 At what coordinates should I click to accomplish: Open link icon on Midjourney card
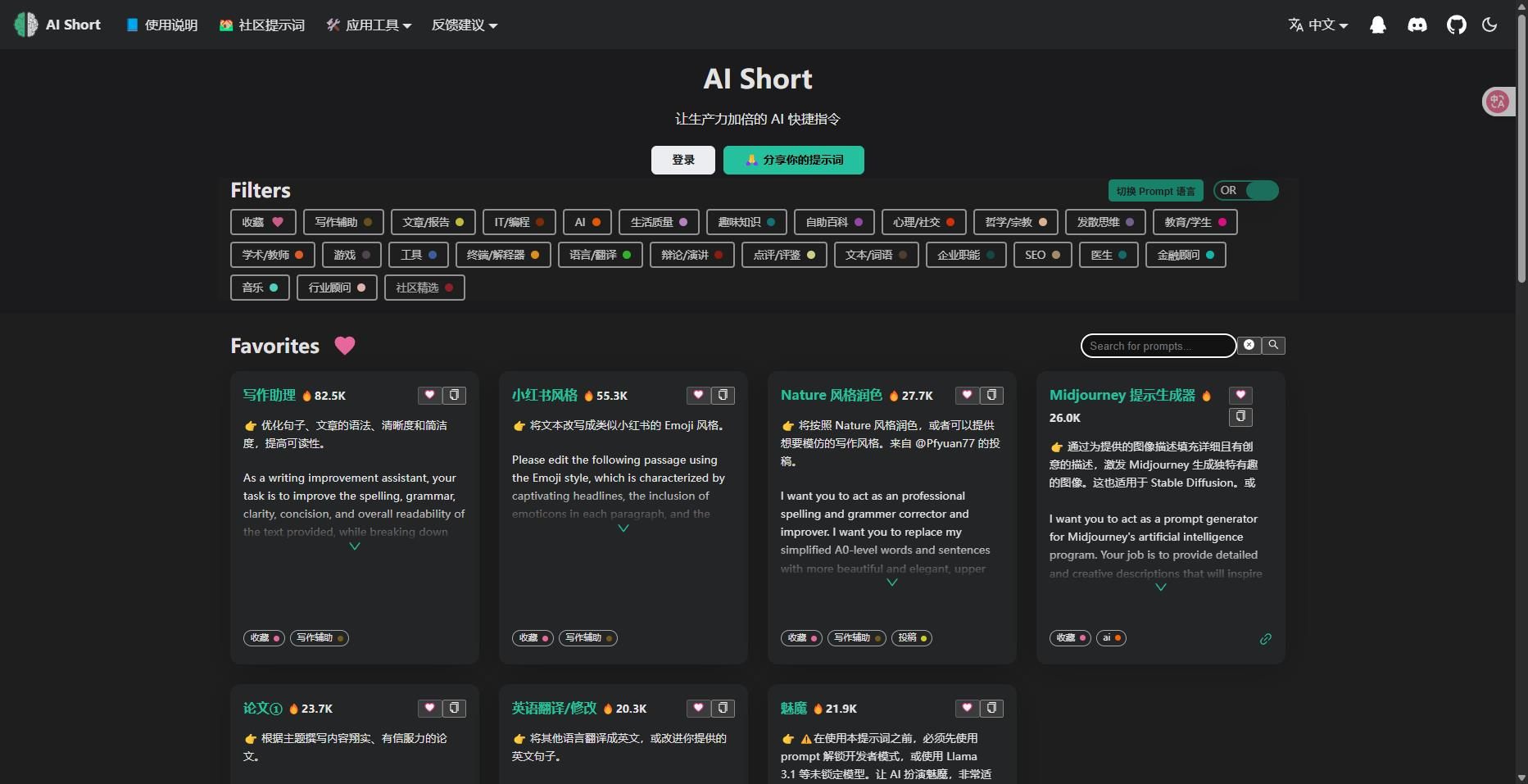[1265, 639]
